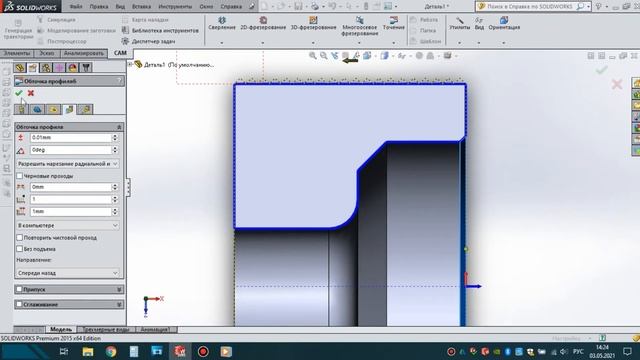Open the Правка menu
Screen dimensions: 640x360
coord(99,7)
